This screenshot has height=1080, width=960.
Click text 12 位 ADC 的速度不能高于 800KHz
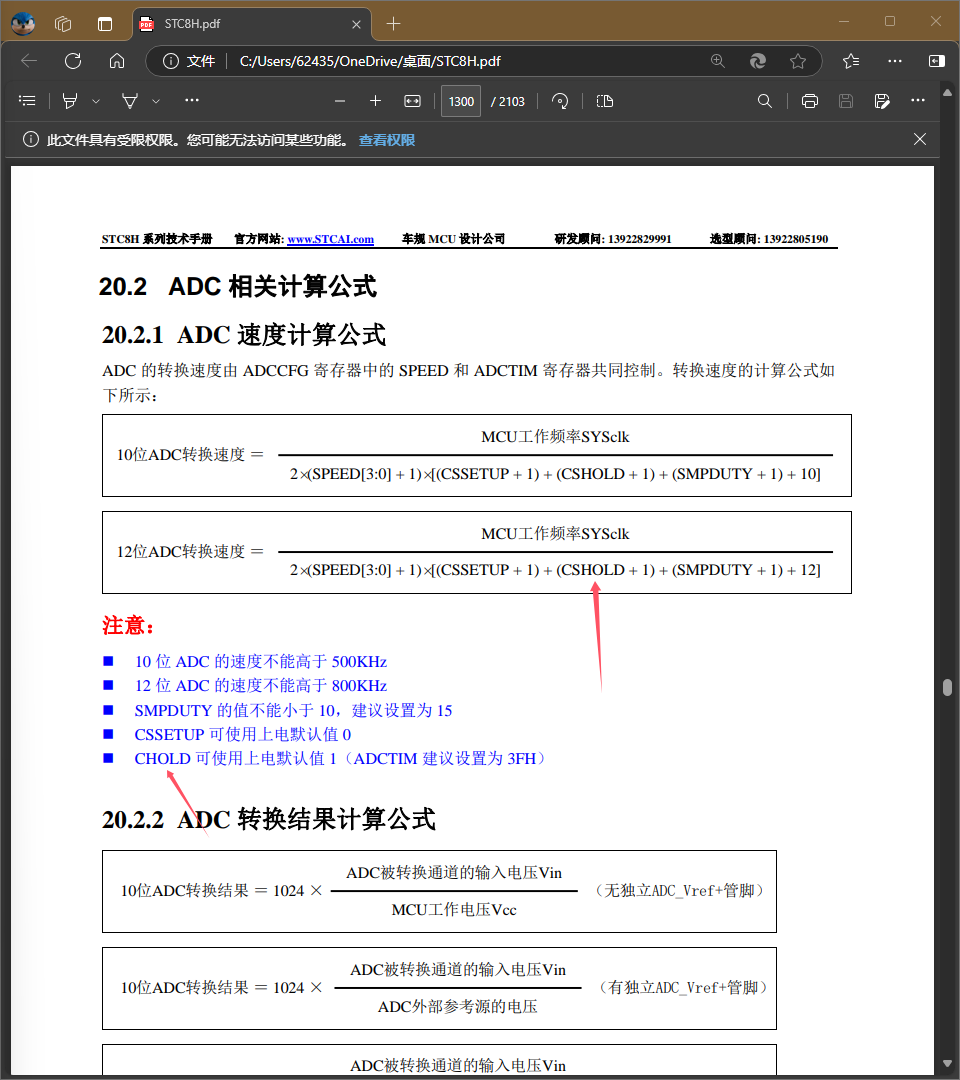tap(260, 686)
